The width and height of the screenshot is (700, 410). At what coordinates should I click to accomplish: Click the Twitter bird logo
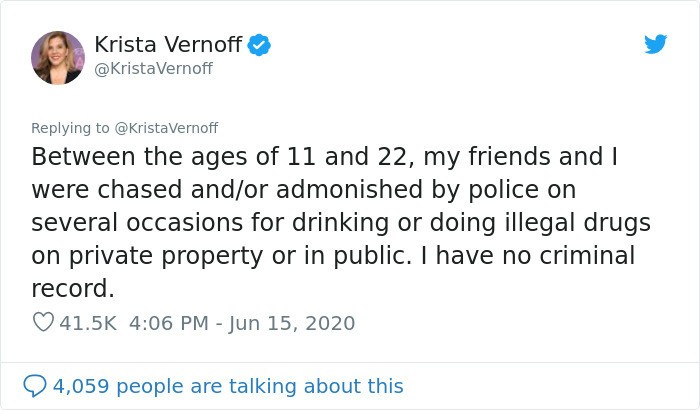click(x=656, y=44)
